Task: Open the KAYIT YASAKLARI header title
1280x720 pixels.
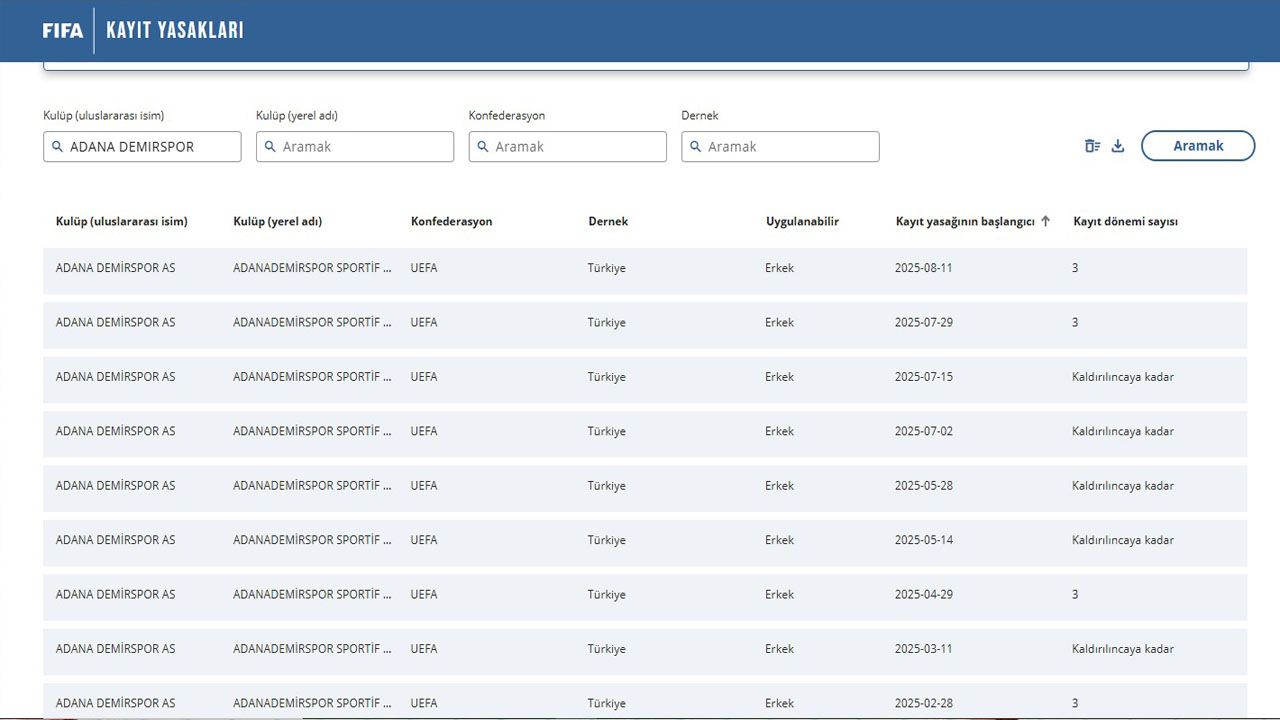Action: coord(175,31)
